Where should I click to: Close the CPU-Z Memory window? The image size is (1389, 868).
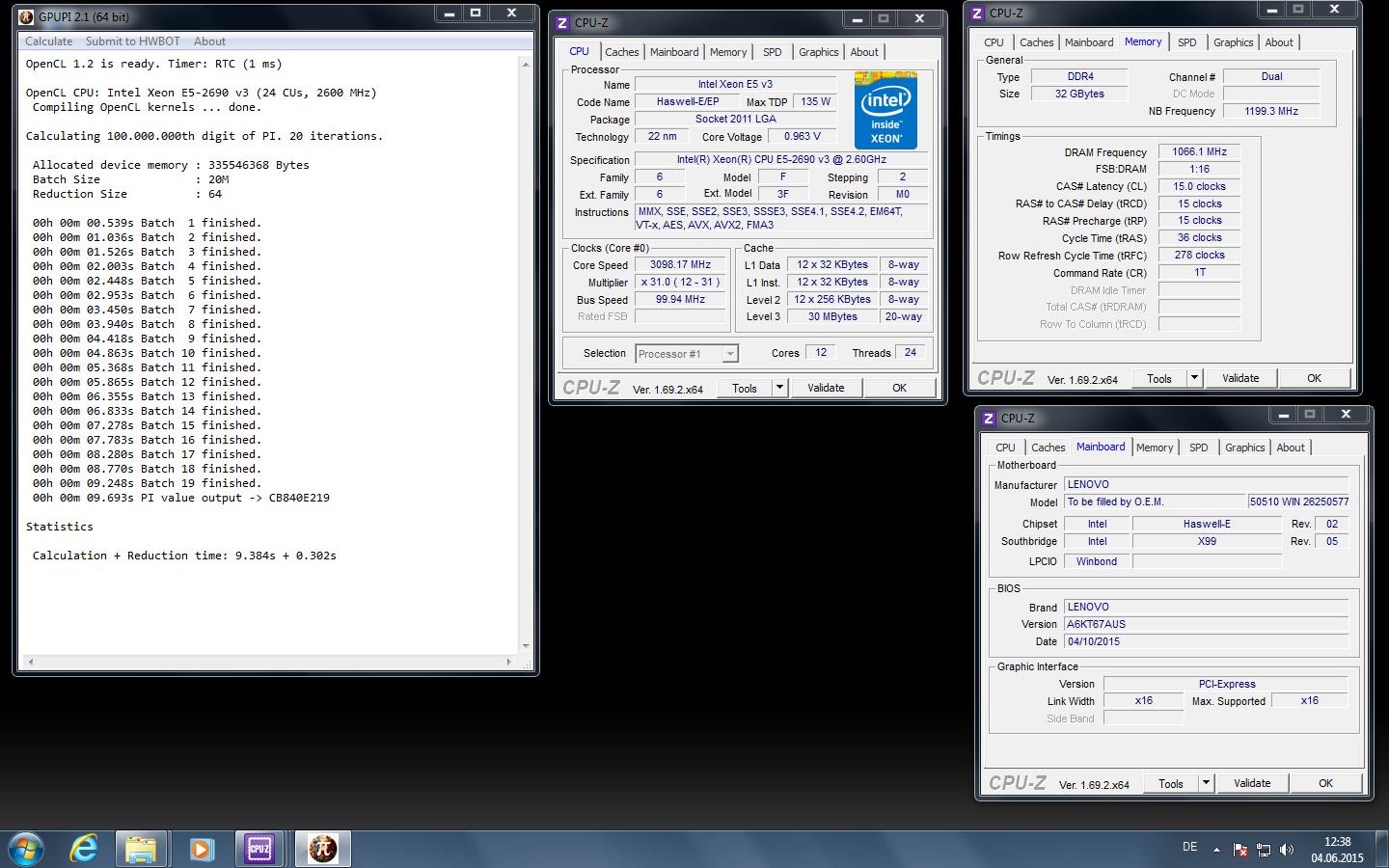1334,10
